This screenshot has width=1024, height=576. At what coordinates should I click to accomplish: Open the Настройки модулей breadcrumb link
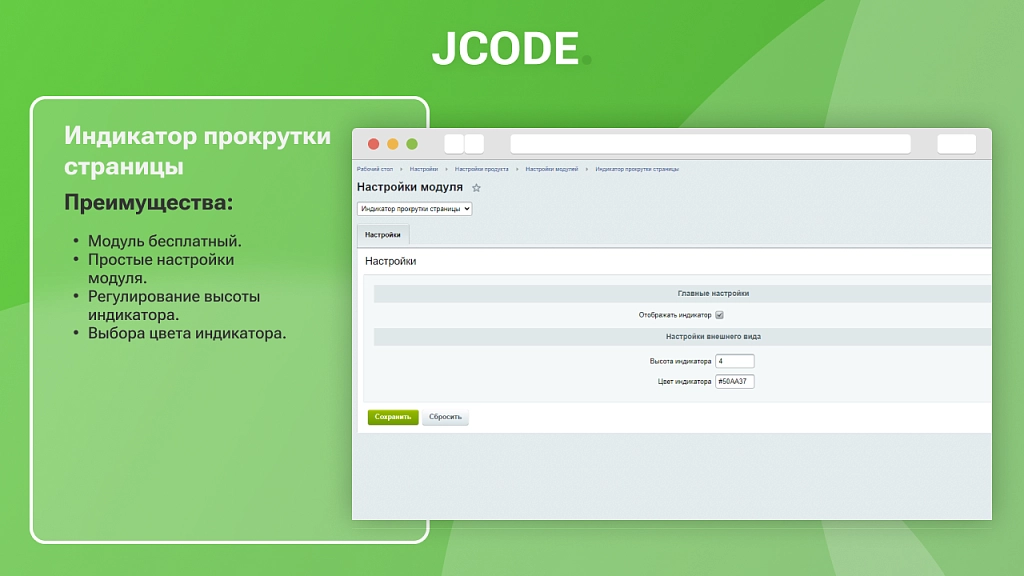click(x=552, y=169)
